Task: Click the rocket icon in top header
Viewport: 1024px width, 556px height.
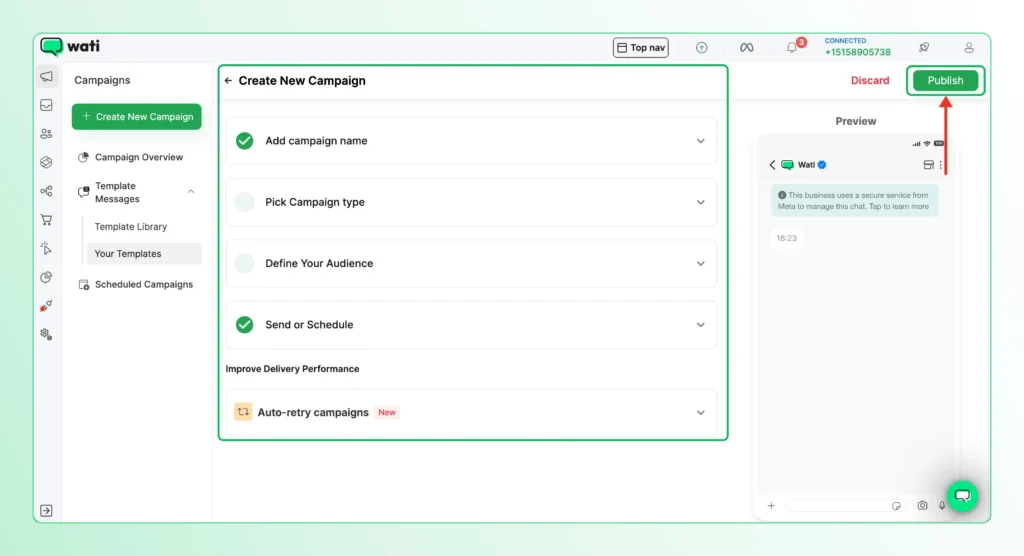Action: pyautogui.click(x=924, y=47)
